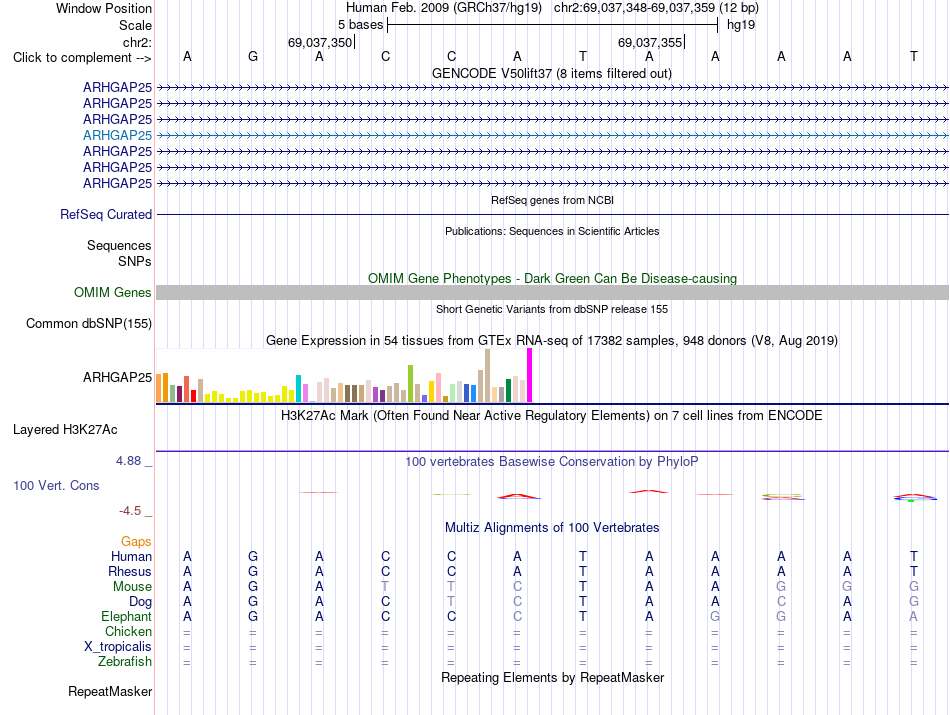
Task: Click the 4.88 PhyloP upper scale value
Action: click(x=128, y=461)
